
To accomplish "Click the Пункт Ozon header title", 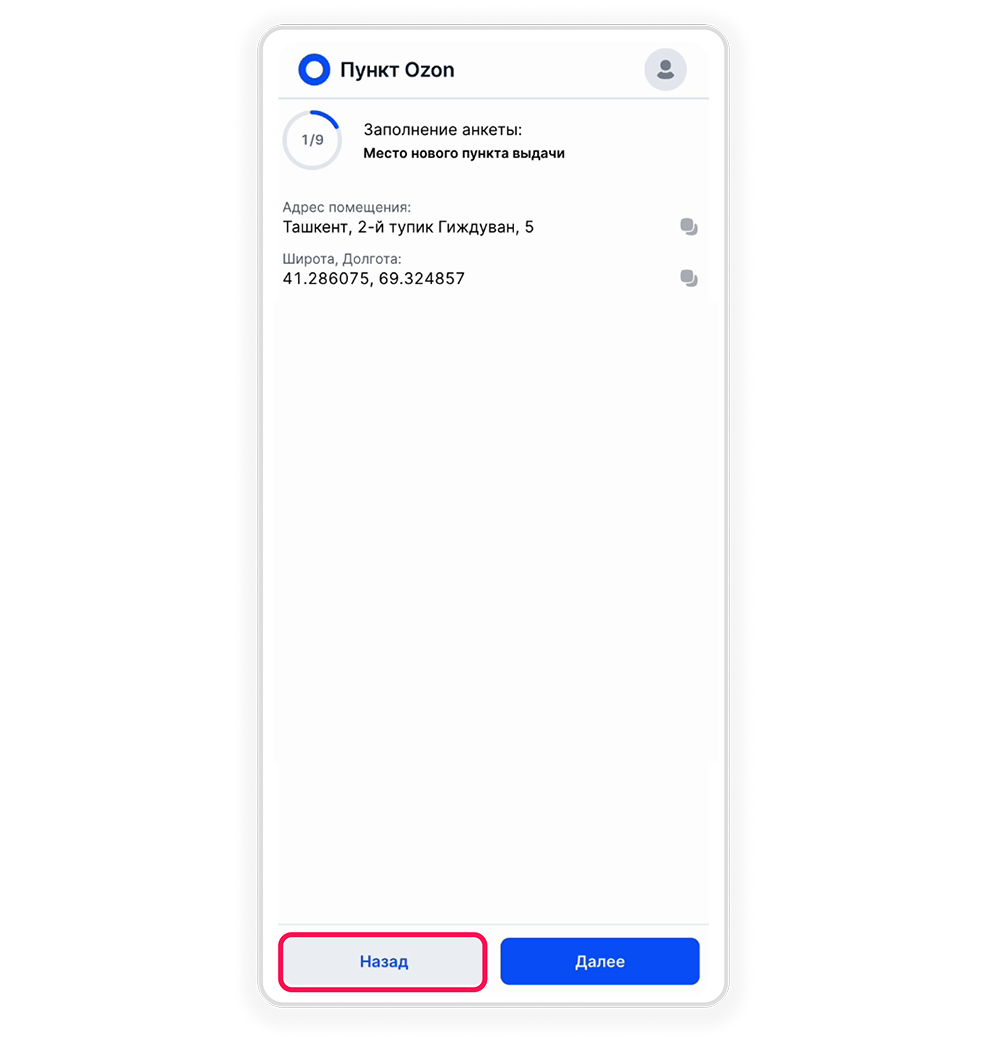I will [x=397, y=70].
